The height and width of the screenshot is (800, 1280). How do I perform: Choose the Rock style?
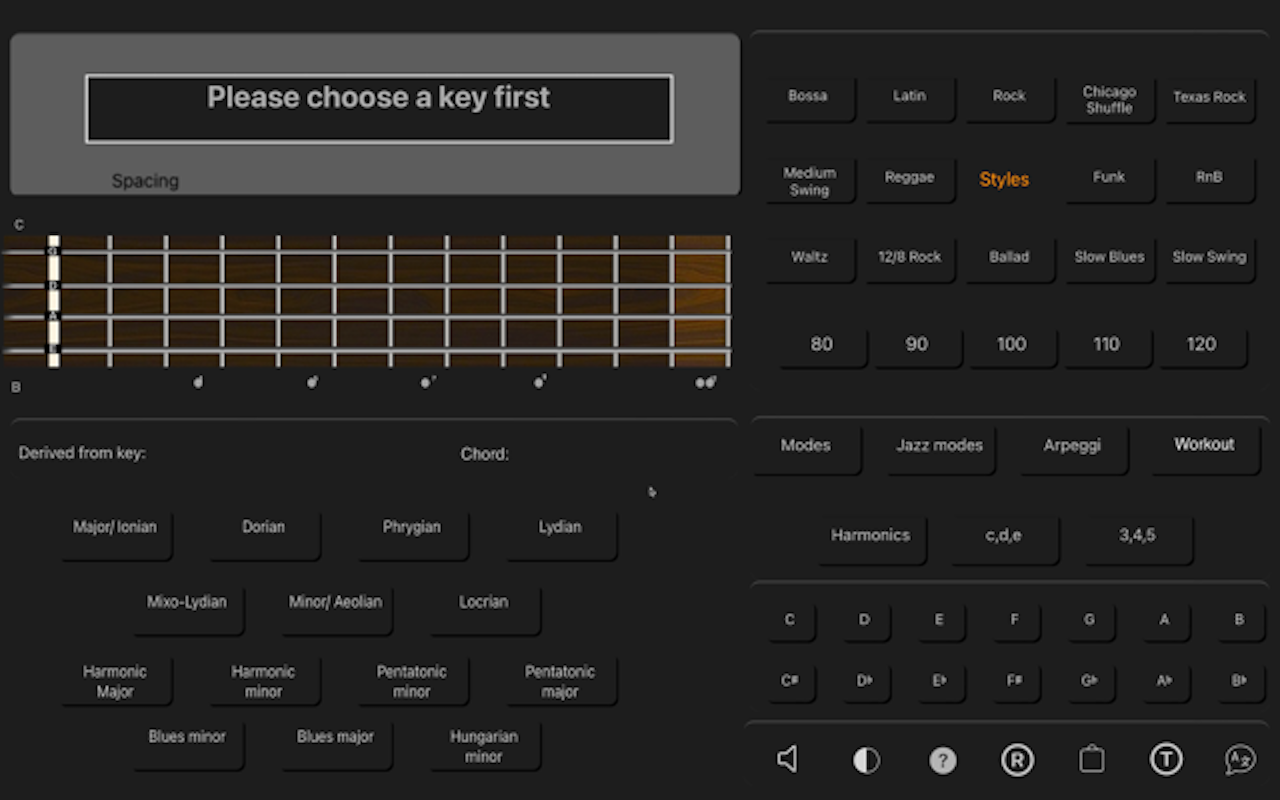(x=1009, y=97)
